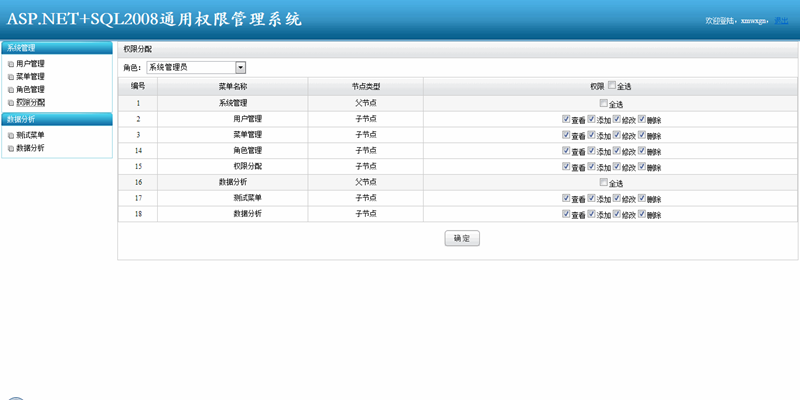Collapse the 系统管理 sidebar section header
800x400 pixels.
pos(57,48)
